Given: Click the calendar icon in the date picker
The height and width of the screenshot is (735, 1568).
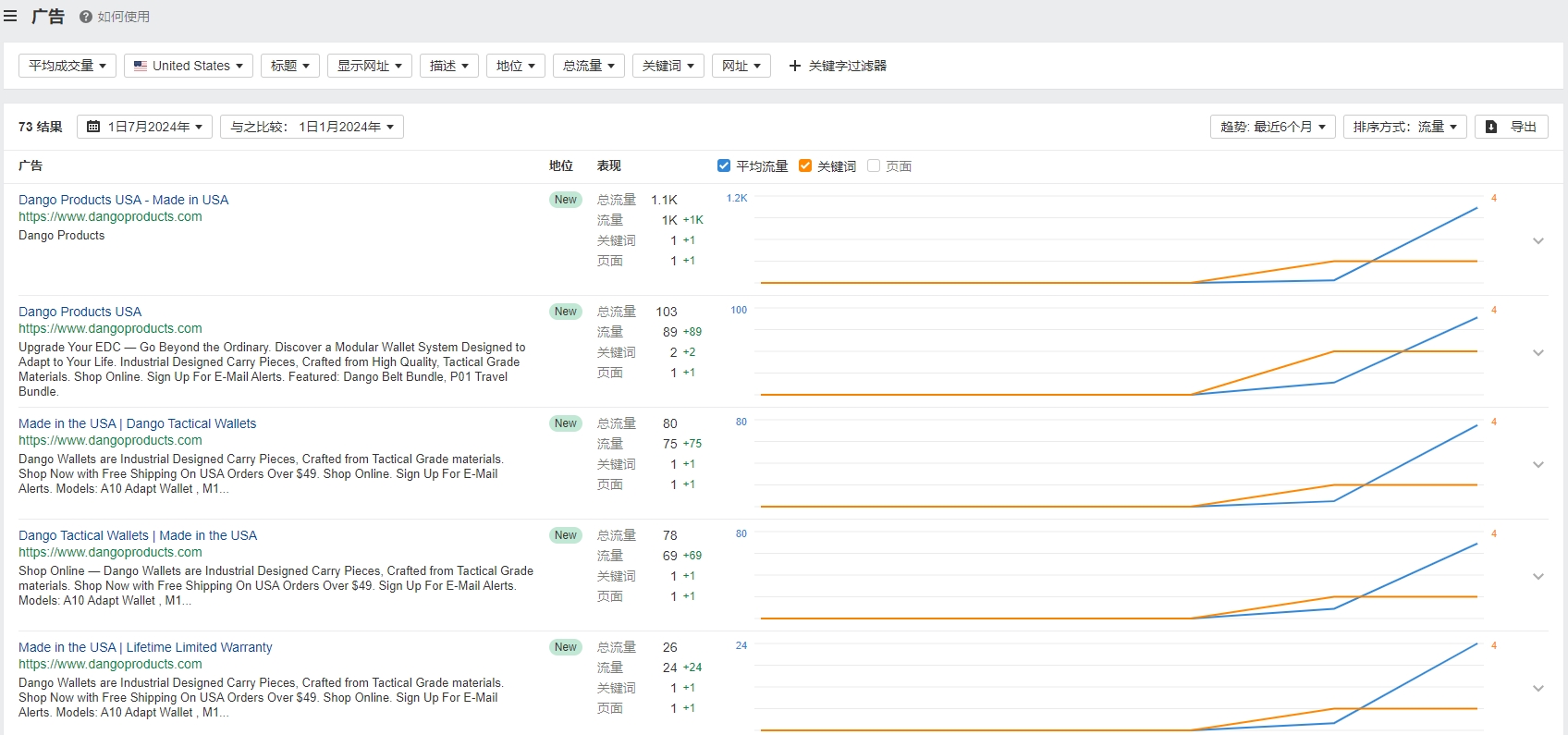Looking at the screenshot, I should coord(93,127).
